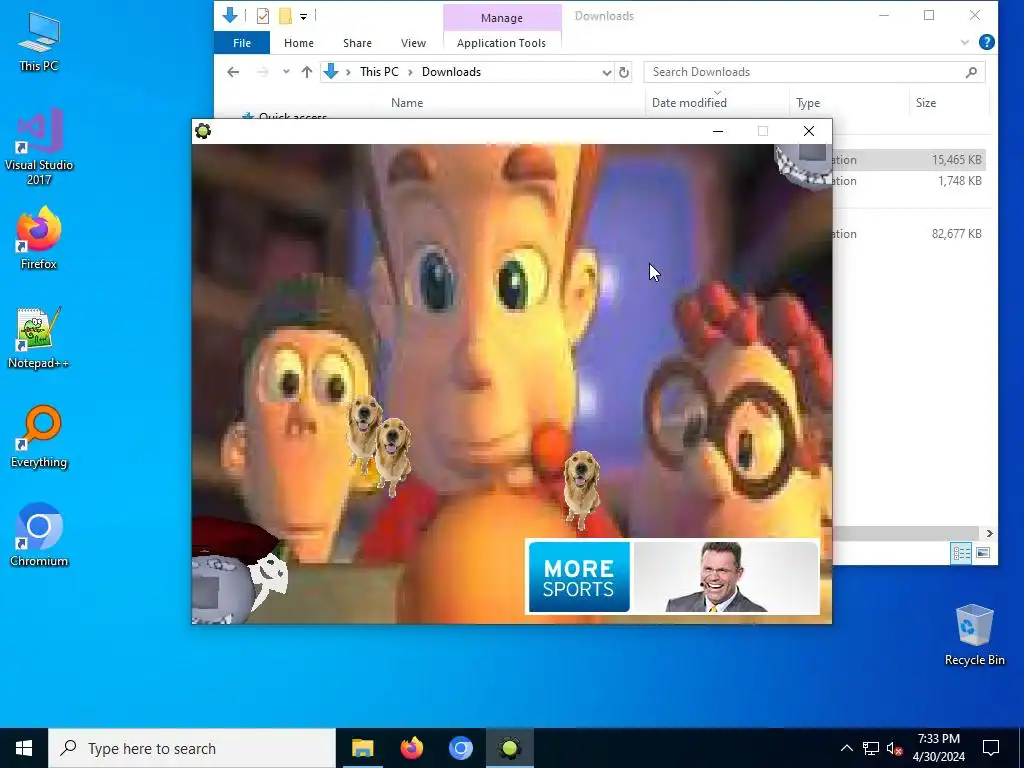Click the white ghost mask sprite
The image size is (1024, 768).
(269, 578)
